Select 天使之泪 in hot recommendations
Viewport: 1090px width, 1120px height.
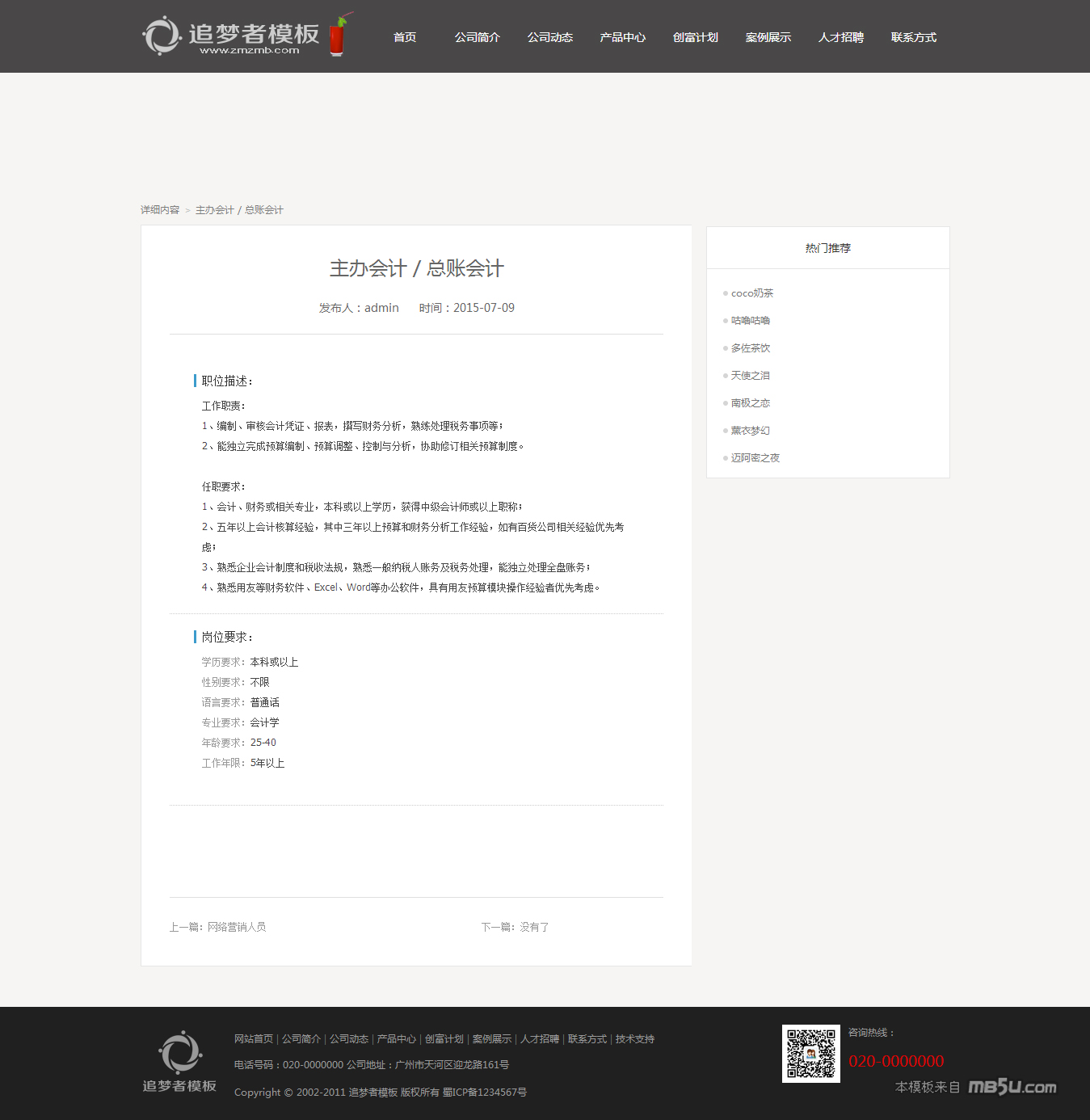coord(750,376)
